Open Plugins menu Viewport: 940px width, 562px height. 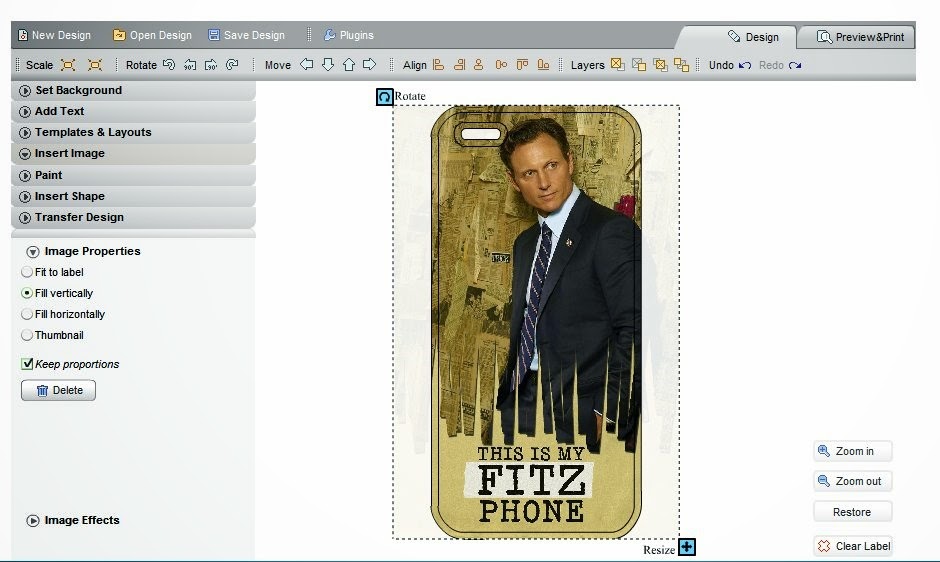pyautogui.click(x=348, y=35)
